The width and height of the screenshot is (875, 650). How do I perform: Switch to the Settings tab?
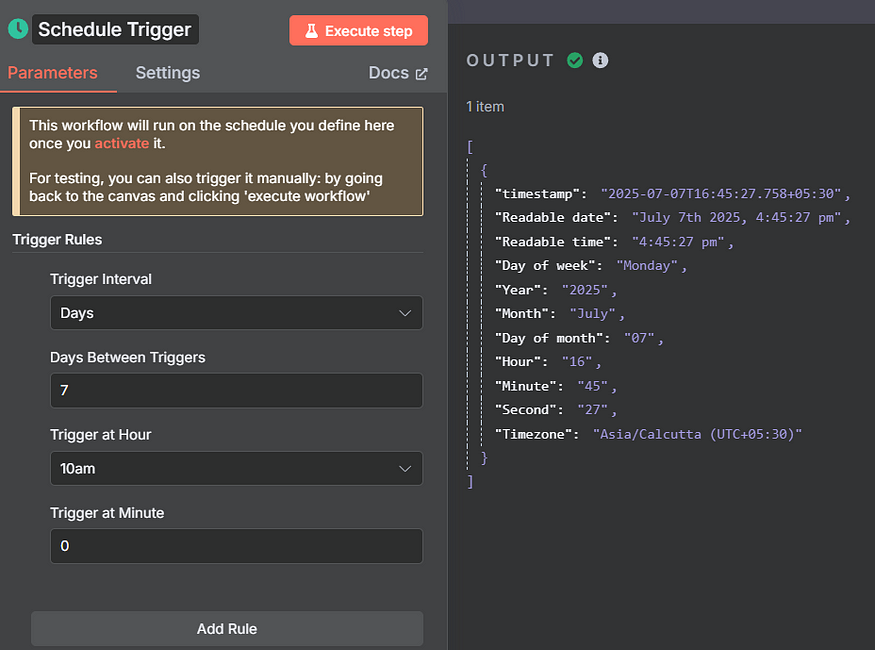[168, 73]
